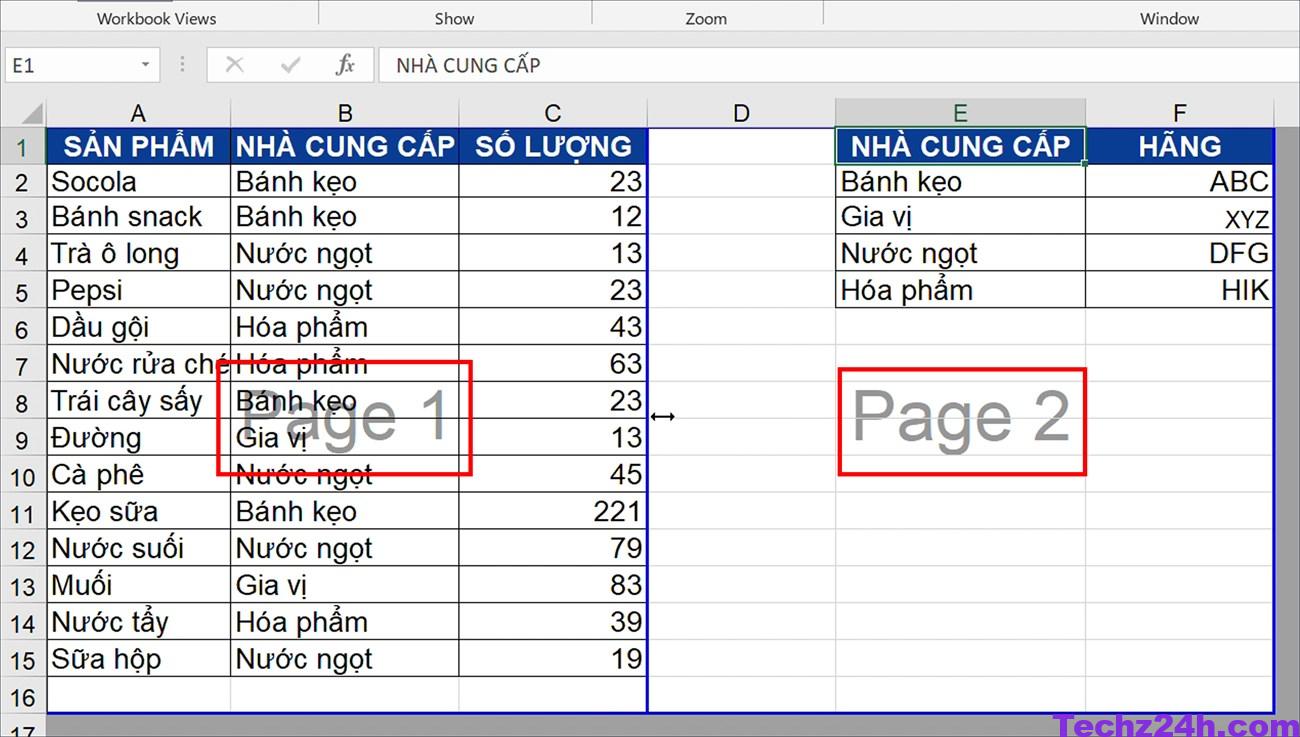Click the Cà phê cell
Image resolution: width=1300 pixels, height=737 pixels.
click(138, 475)
